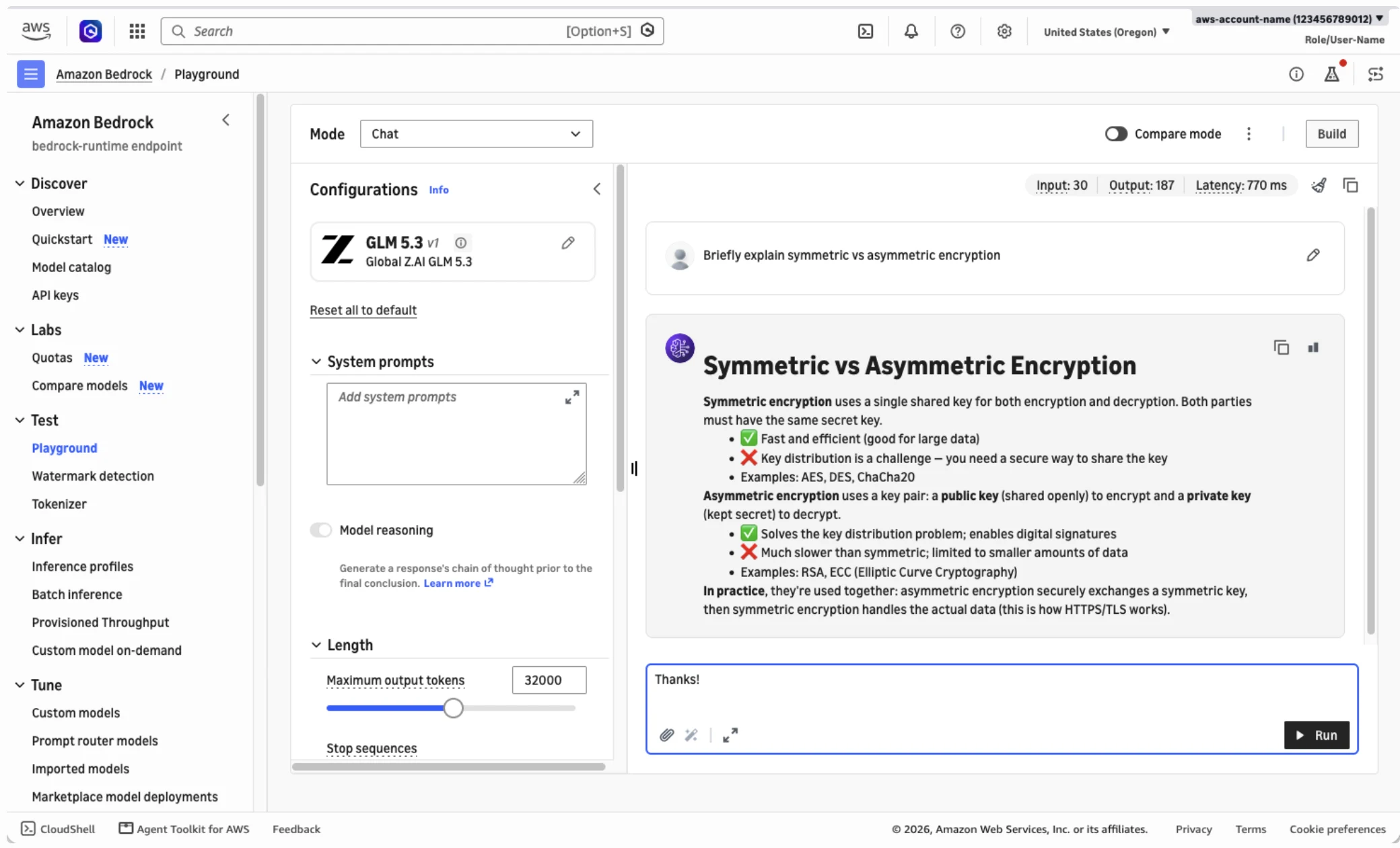Attach a file with the paperclip icon
Screen dimensions: 1400x848
pos(666,735)
